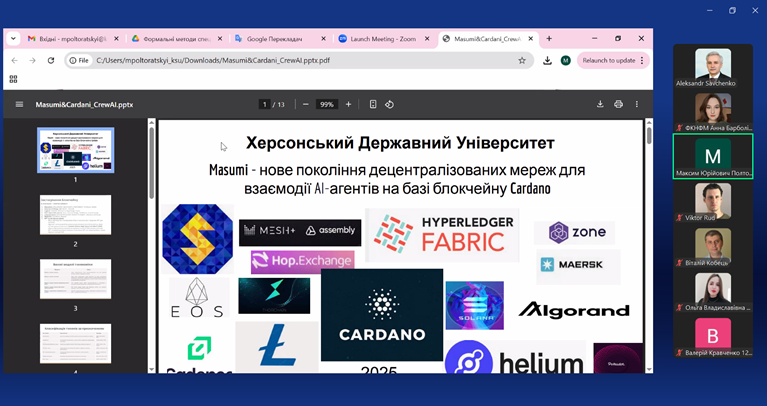Select Валерій Кравченко participant tile
Viewport: 767px width, 406px height.
(713, 336)
